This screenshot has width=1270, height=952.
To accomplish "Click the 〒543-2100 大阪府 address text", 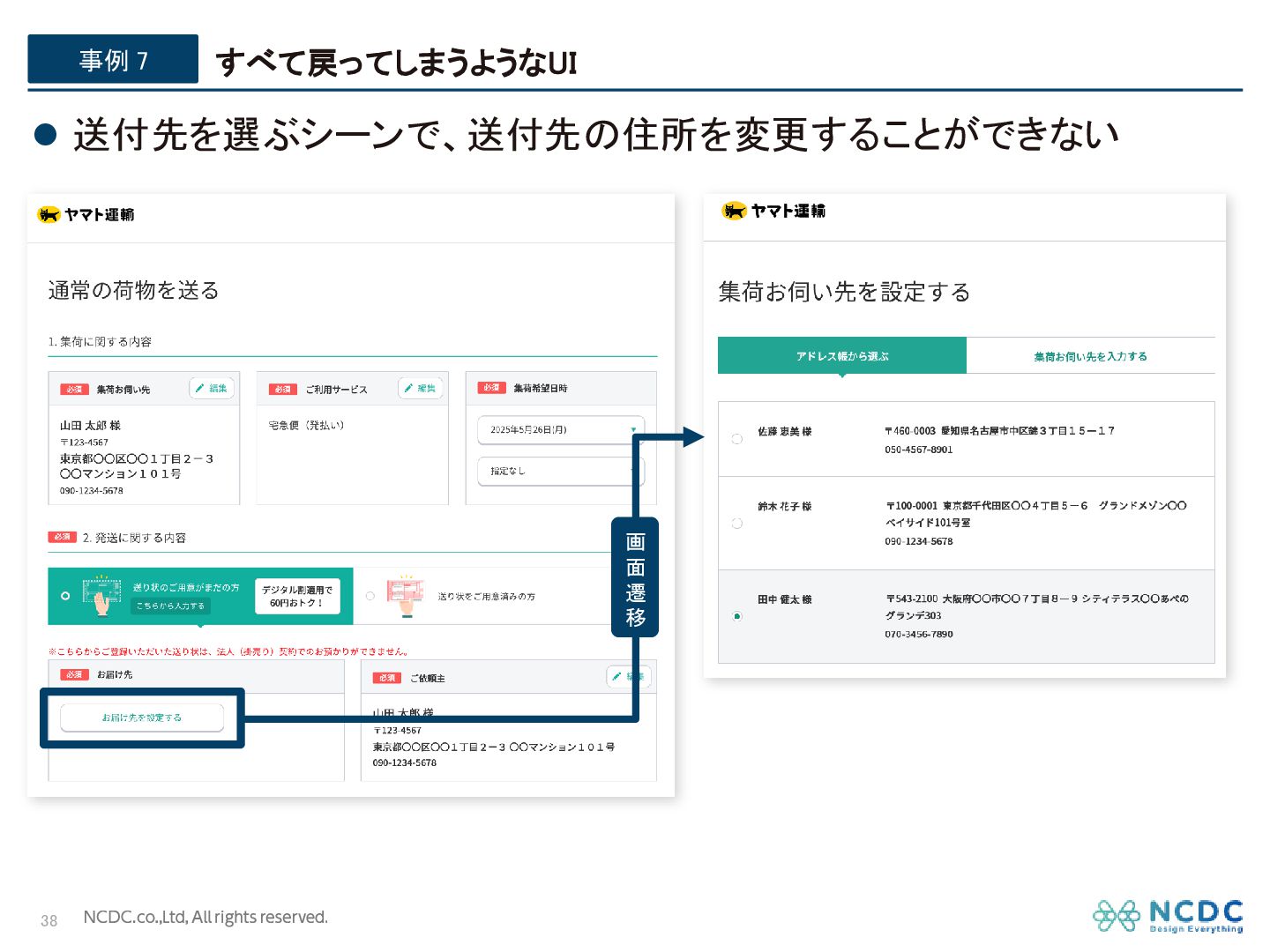I will pyautogui.click(x=1037, y=607).
